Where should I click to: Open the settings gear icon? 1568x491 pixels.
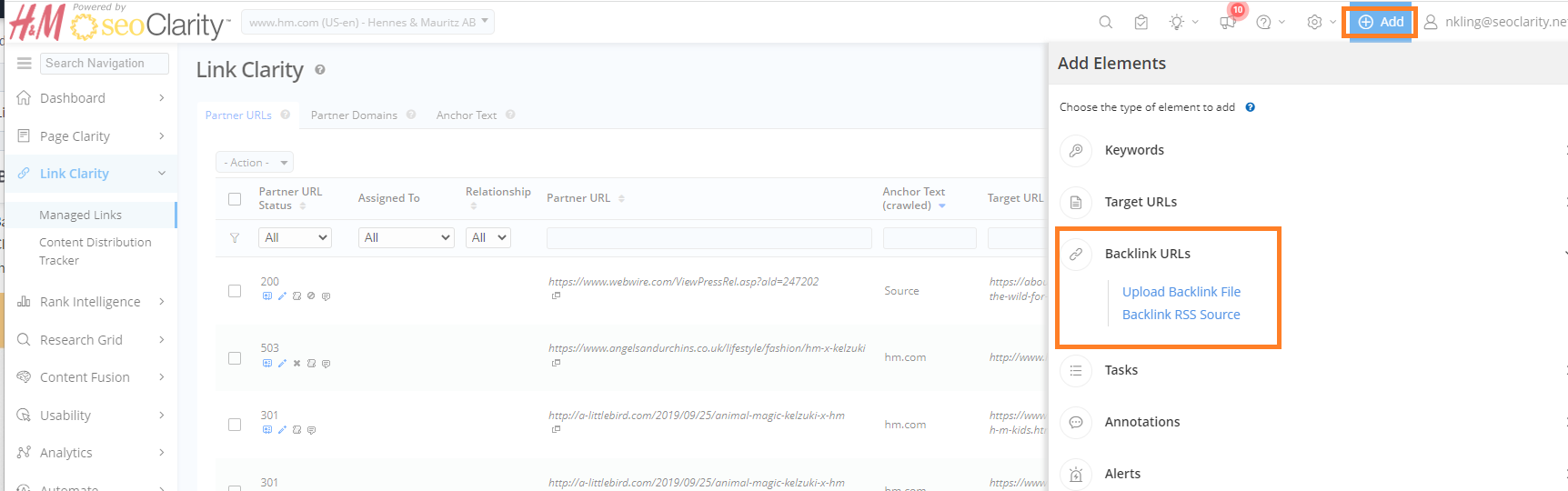pos(1314,22)
